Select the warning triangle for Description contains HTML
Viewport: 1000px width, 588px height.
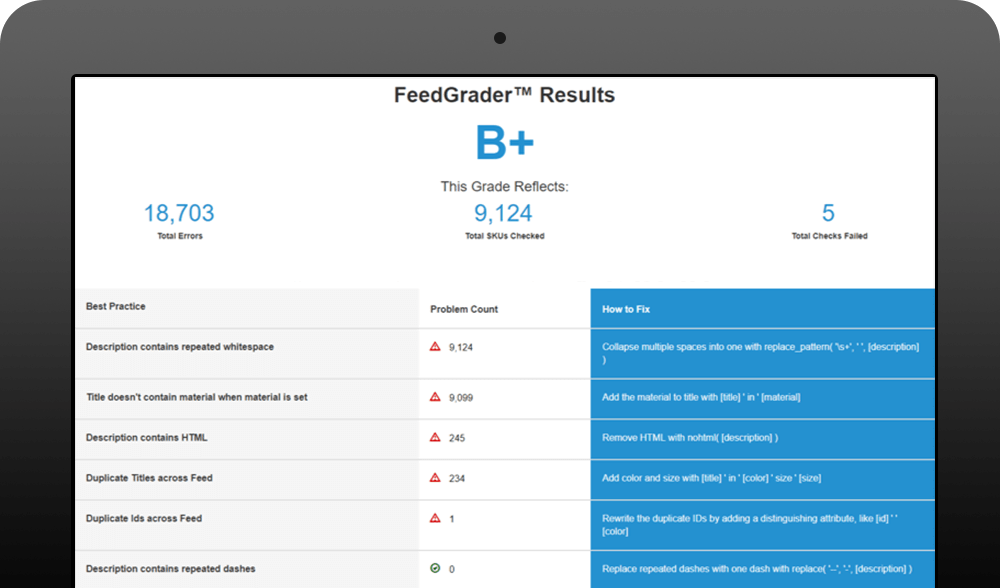coord(433,437)
